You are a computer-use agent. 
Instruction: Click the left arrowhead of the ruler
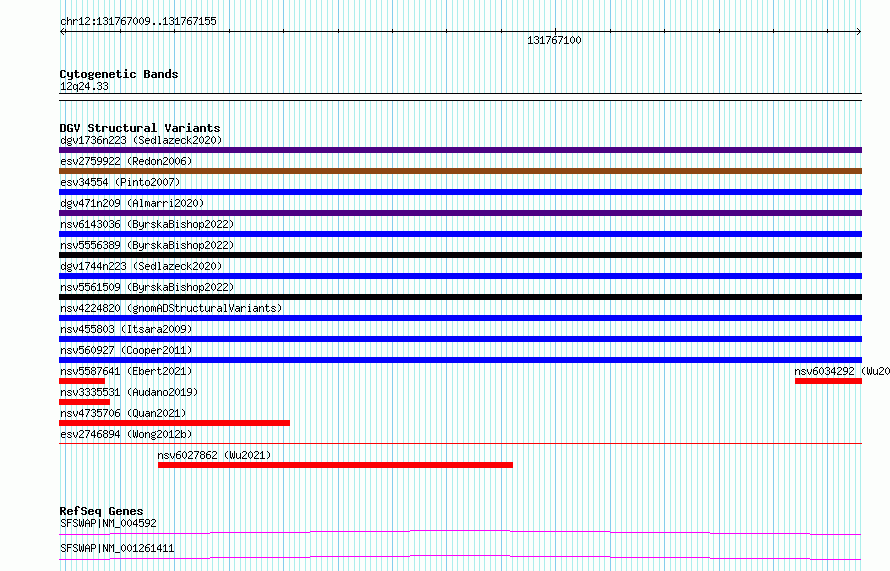[62, 32]
